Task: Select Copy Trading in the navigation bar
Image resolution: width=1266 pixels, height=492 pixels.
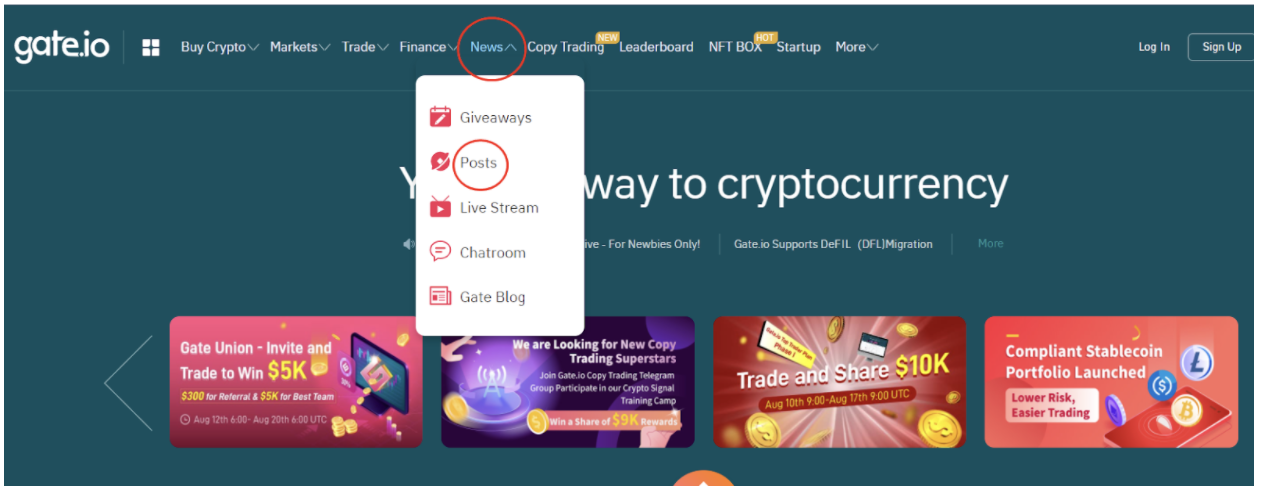Action: coord(566,47)
